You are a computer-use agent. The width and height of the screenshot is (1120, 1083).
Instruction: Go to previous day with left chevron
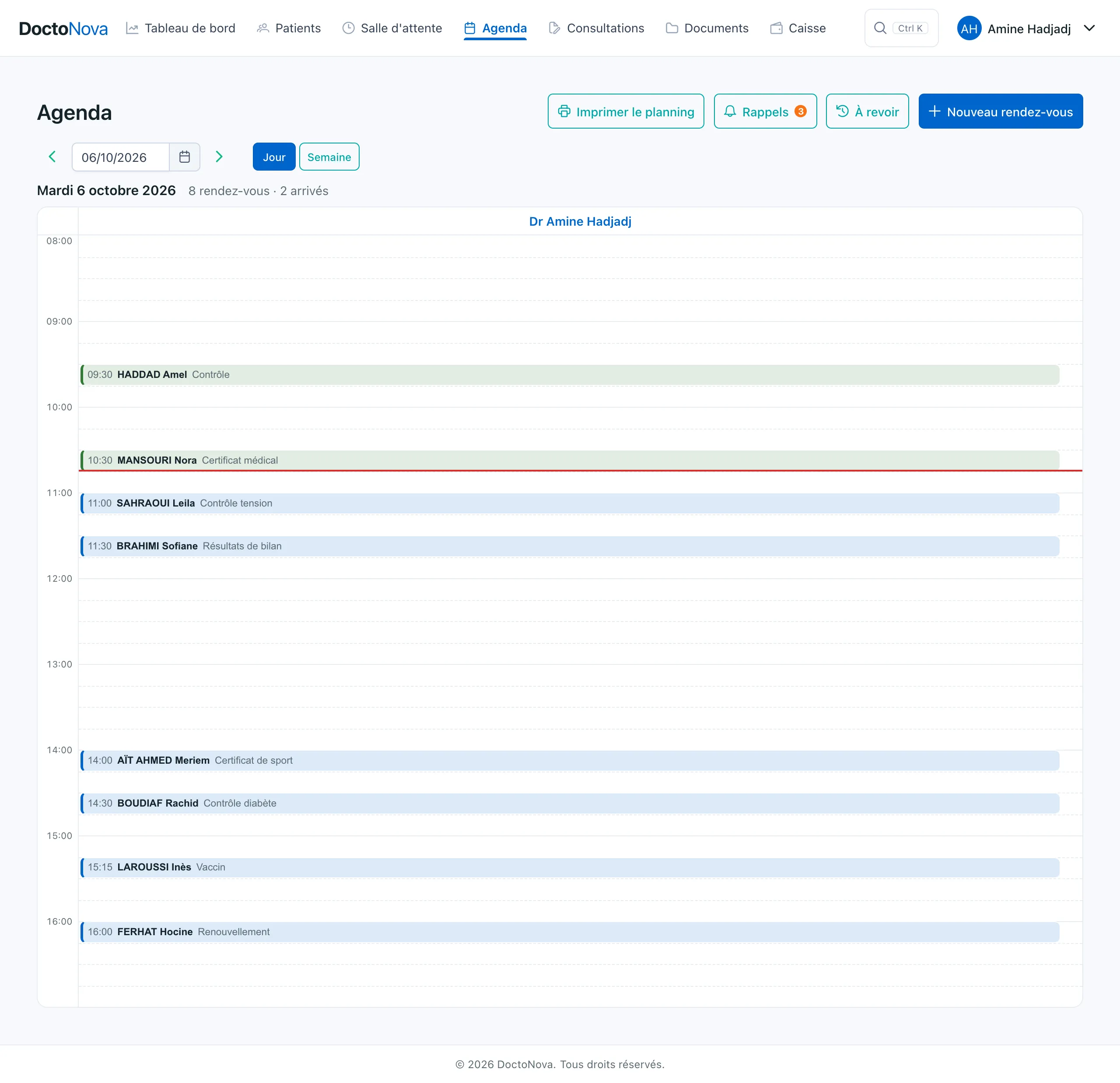[52, 157]
